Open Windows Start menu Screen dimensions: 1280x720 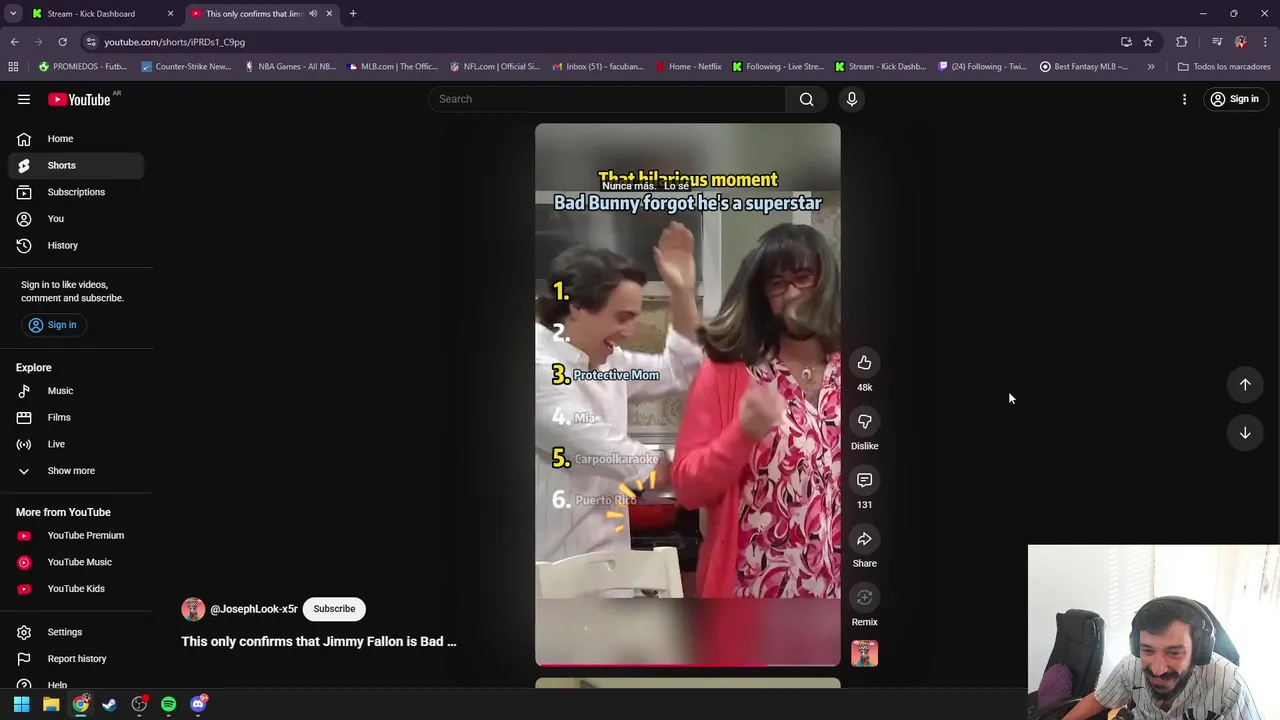21,704
